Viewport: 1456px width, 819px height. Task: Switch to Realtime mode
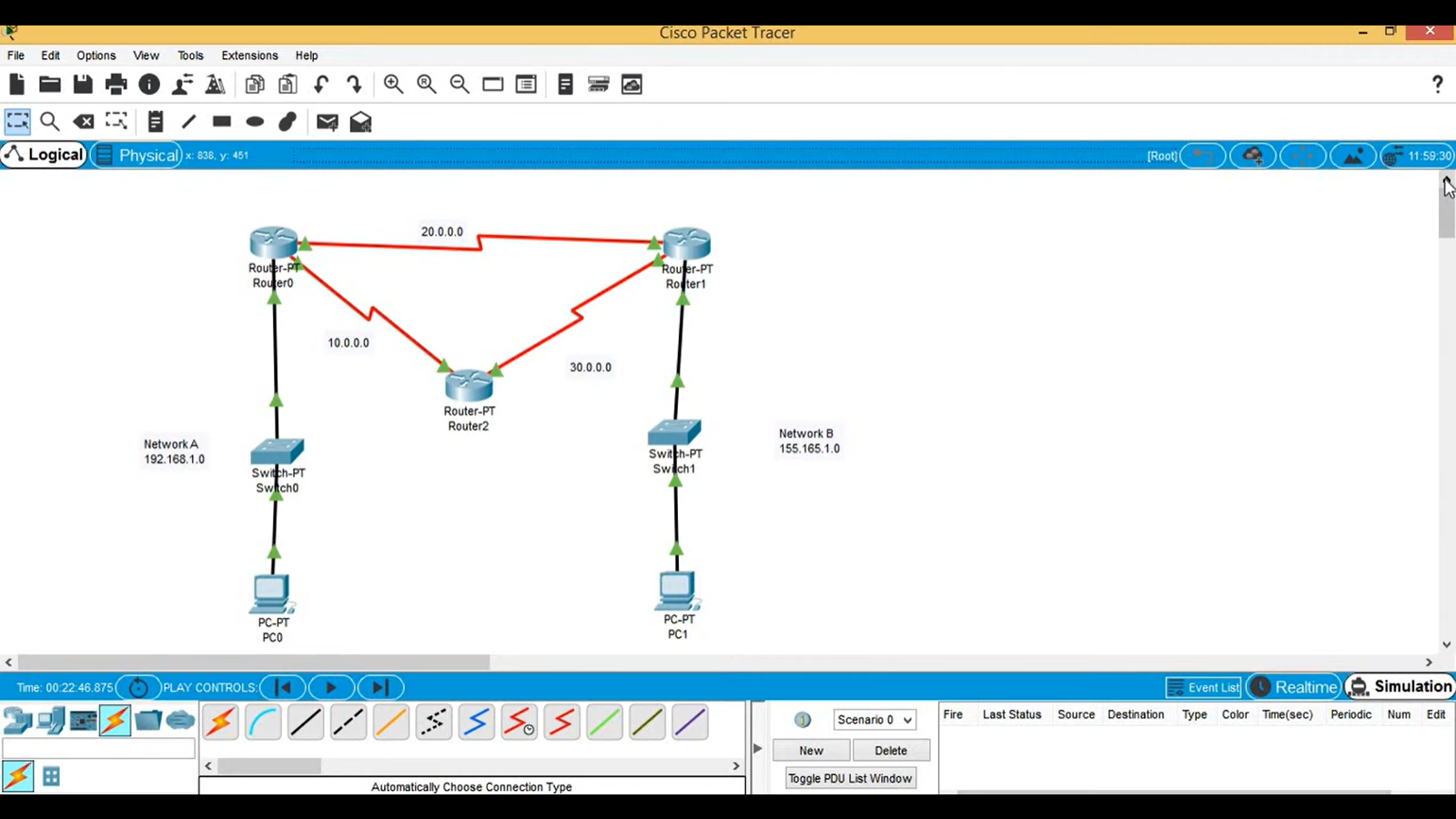[x=1294, y=687]
